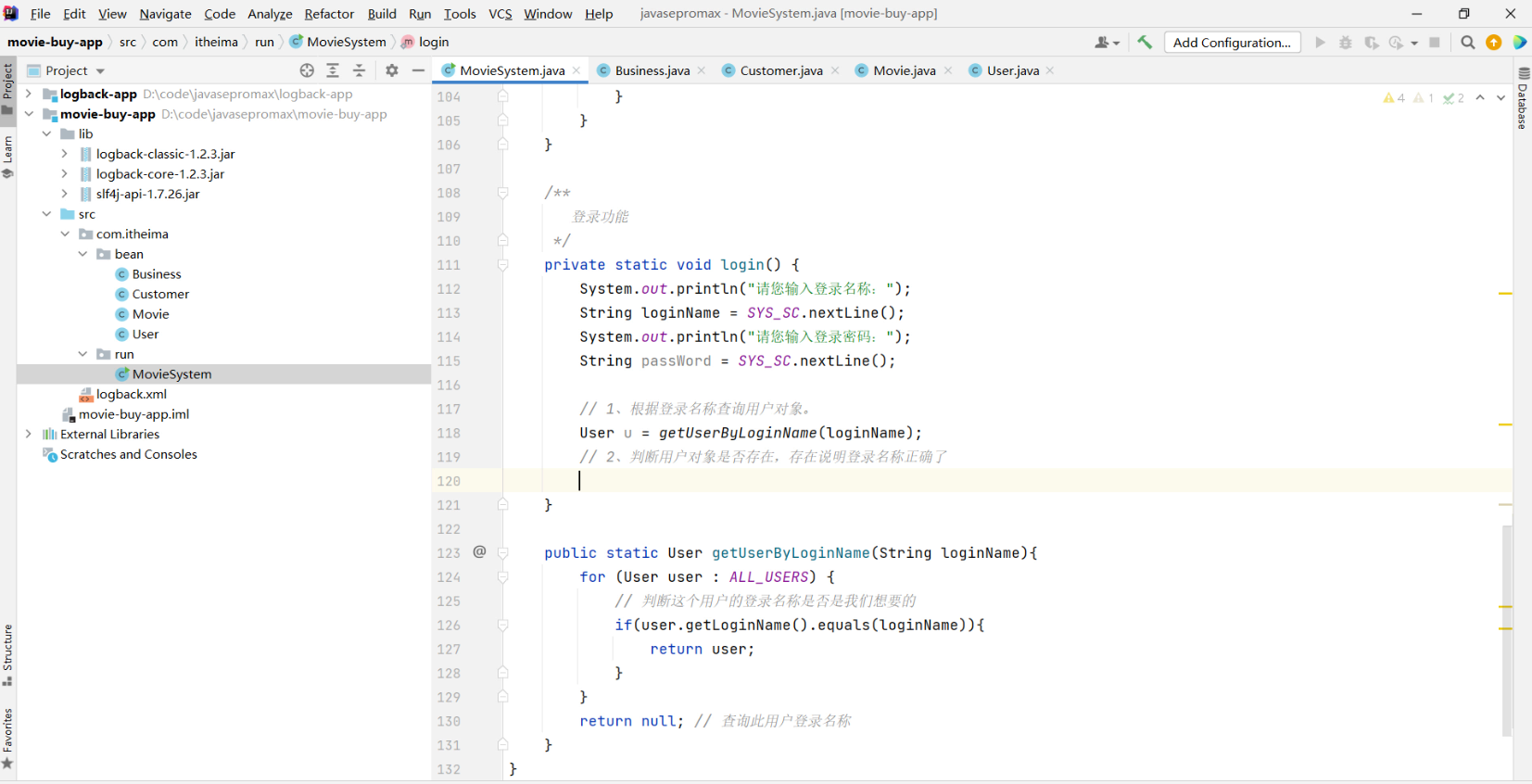Switch to the Business.java tab
The width and height of the screenshot is (1532, 784).
pyautogui.click(x=652, y=70)
